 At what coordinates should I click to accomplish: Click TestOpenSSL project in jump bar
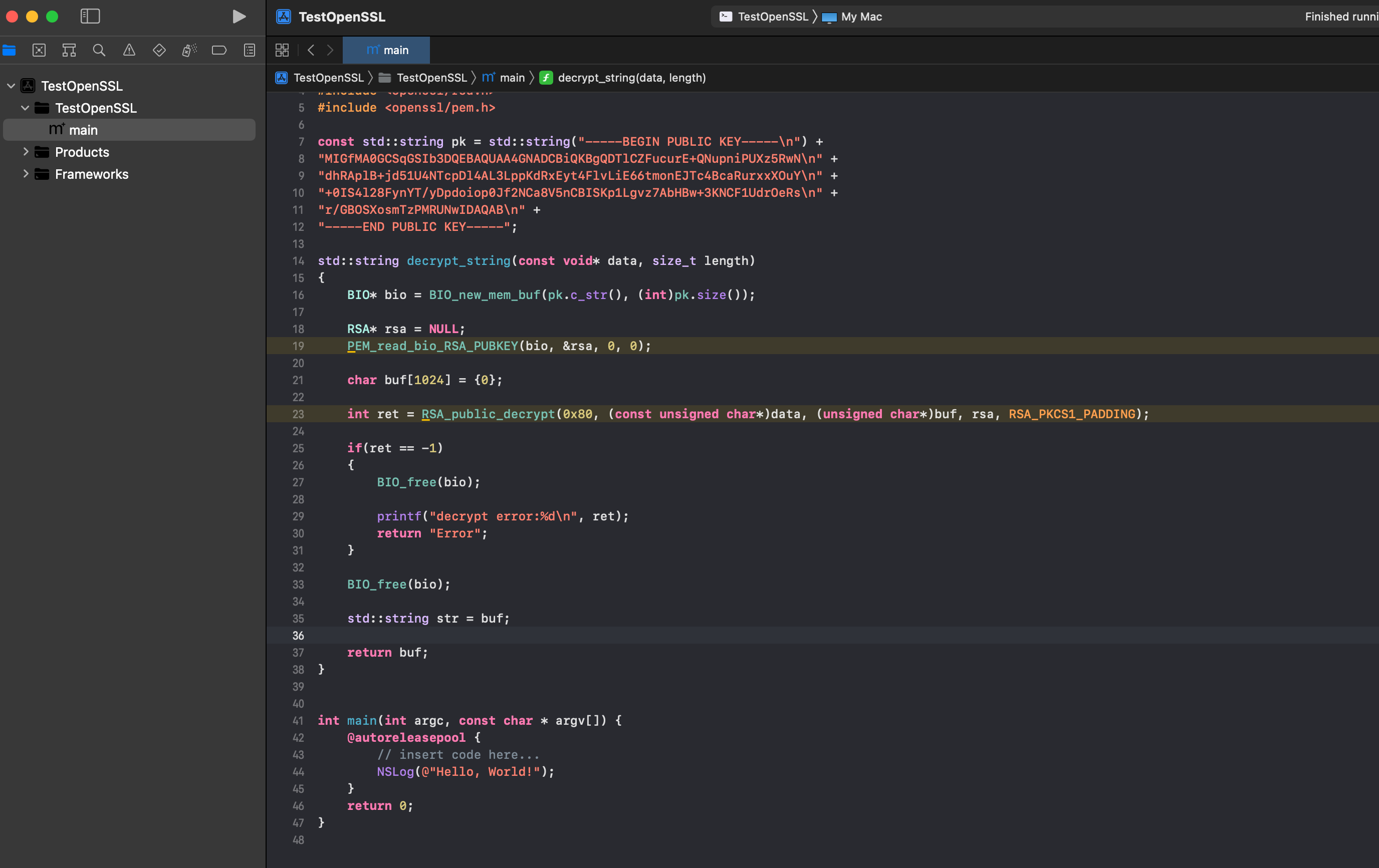(x=320, y=78)
